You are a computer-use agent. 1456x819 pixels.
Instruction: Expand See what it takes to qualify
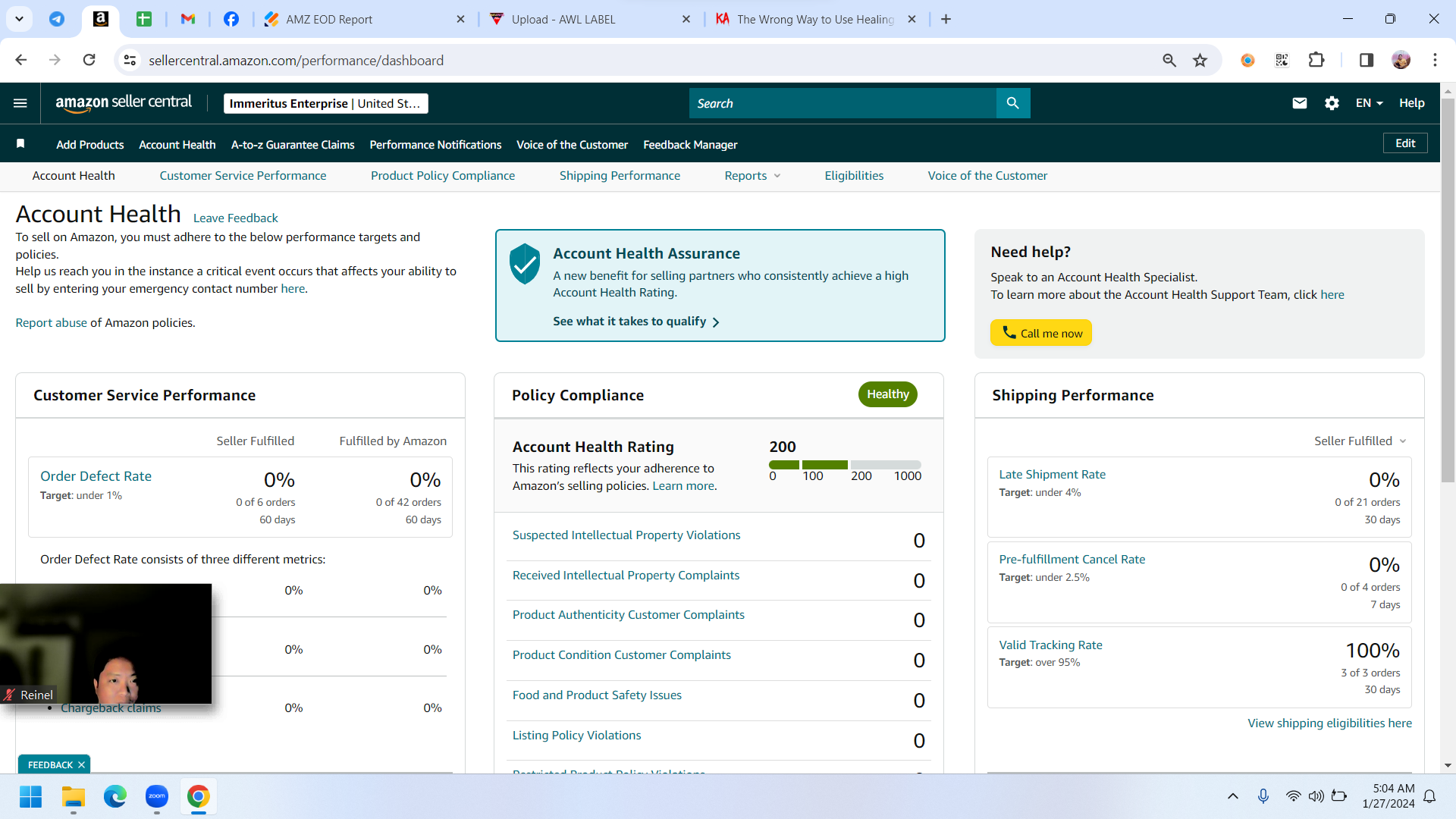(x=635, y=322)
